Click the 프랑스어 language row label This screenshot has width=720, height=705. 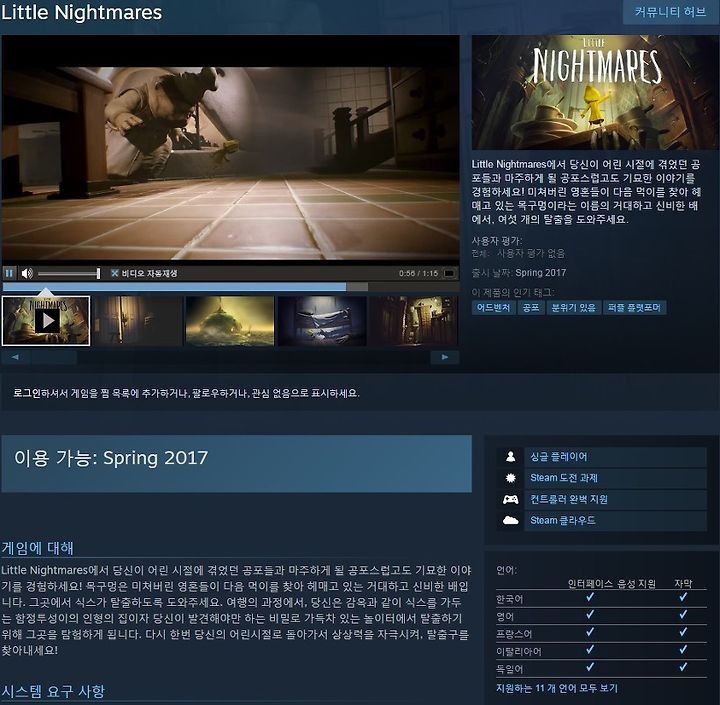pyautogui.click(x=514, y=634)
